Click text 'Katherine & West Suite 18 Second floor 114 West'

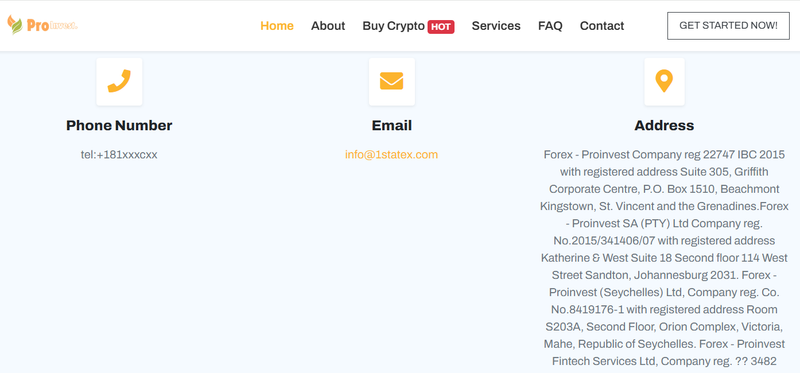tap(664, 258)
